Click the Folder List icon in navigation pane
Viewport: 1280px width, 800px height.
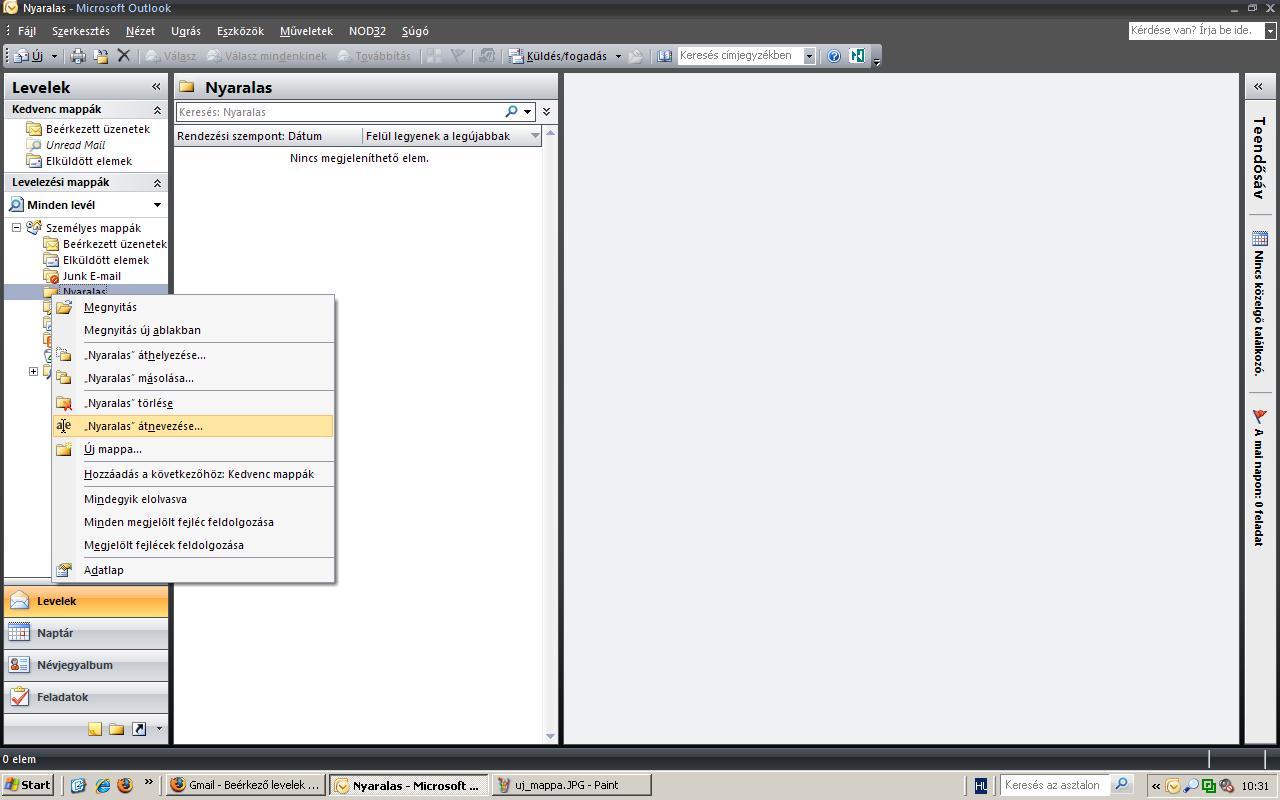[117, 729]
